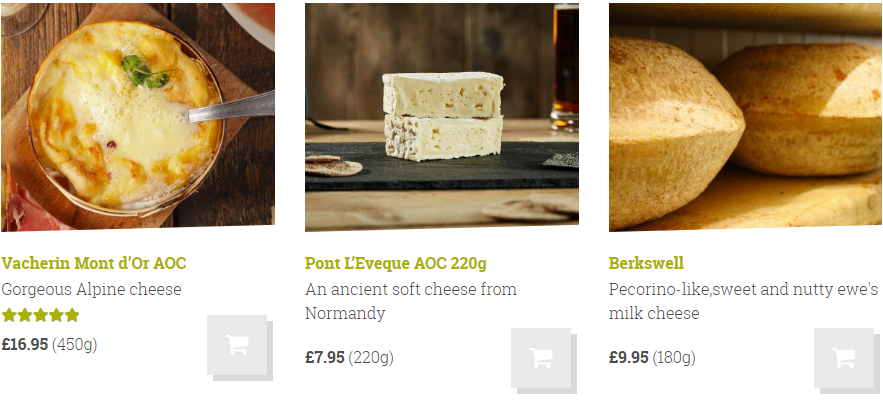The image size is (883, 407).
Task: Click the (180g) weight label
Action: (674, 358)
